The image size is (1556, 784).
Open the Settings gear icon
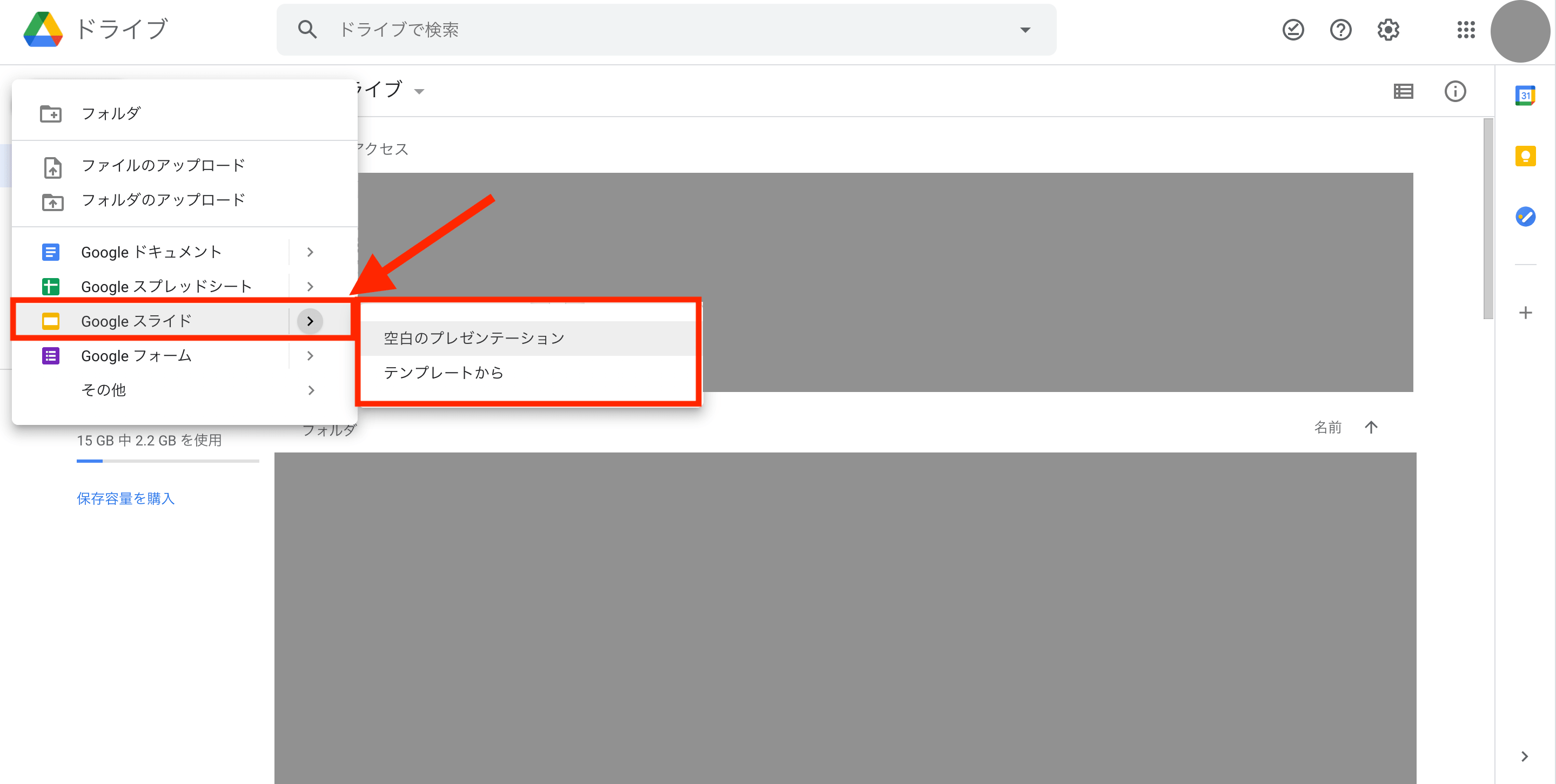(1388, 30)
